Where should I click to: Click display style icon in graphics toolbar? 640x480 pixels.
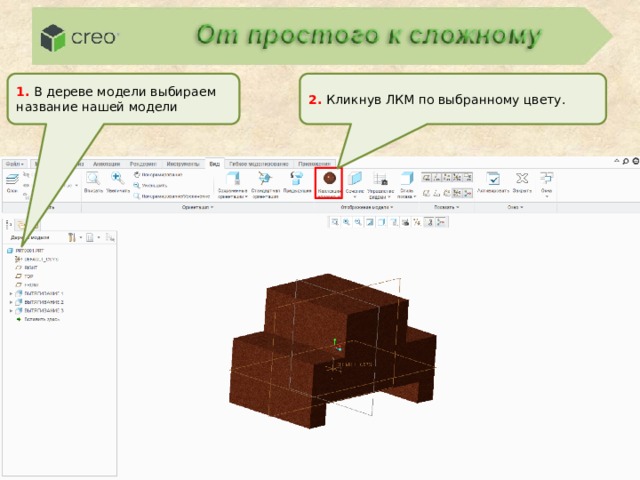point(382,222)
